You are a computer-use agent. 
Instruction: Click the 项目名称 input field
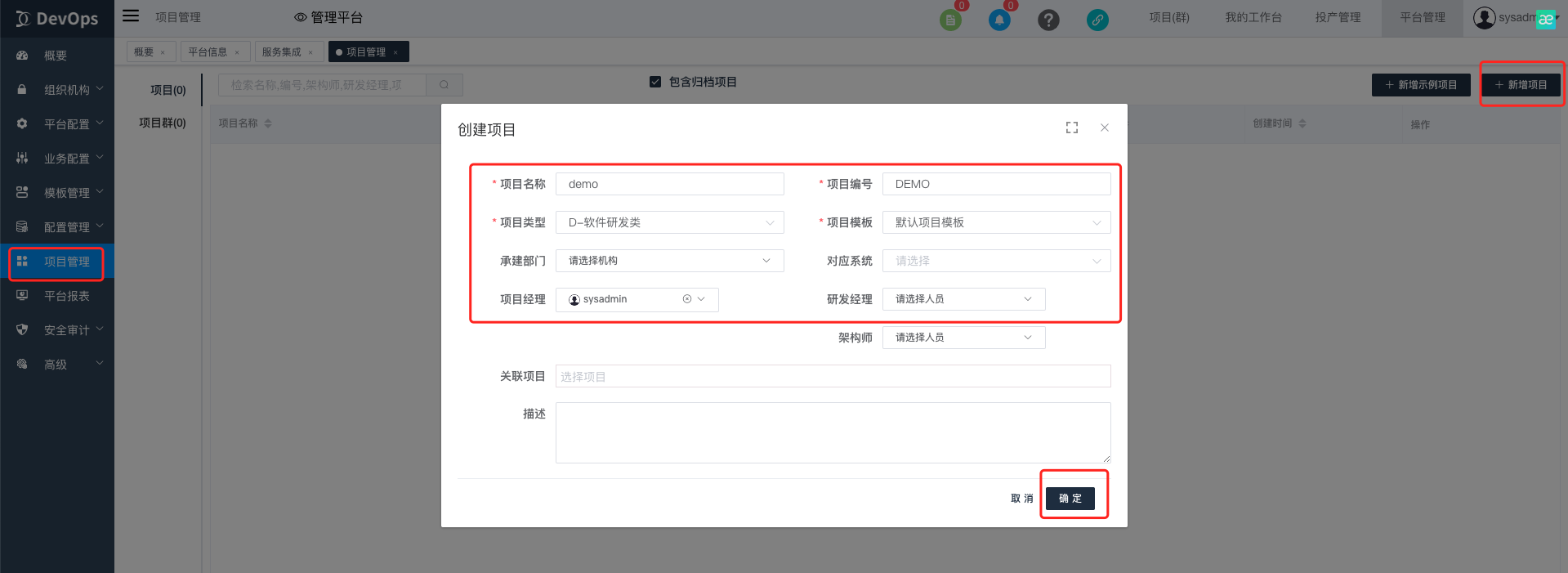click(x=669, y=184)
